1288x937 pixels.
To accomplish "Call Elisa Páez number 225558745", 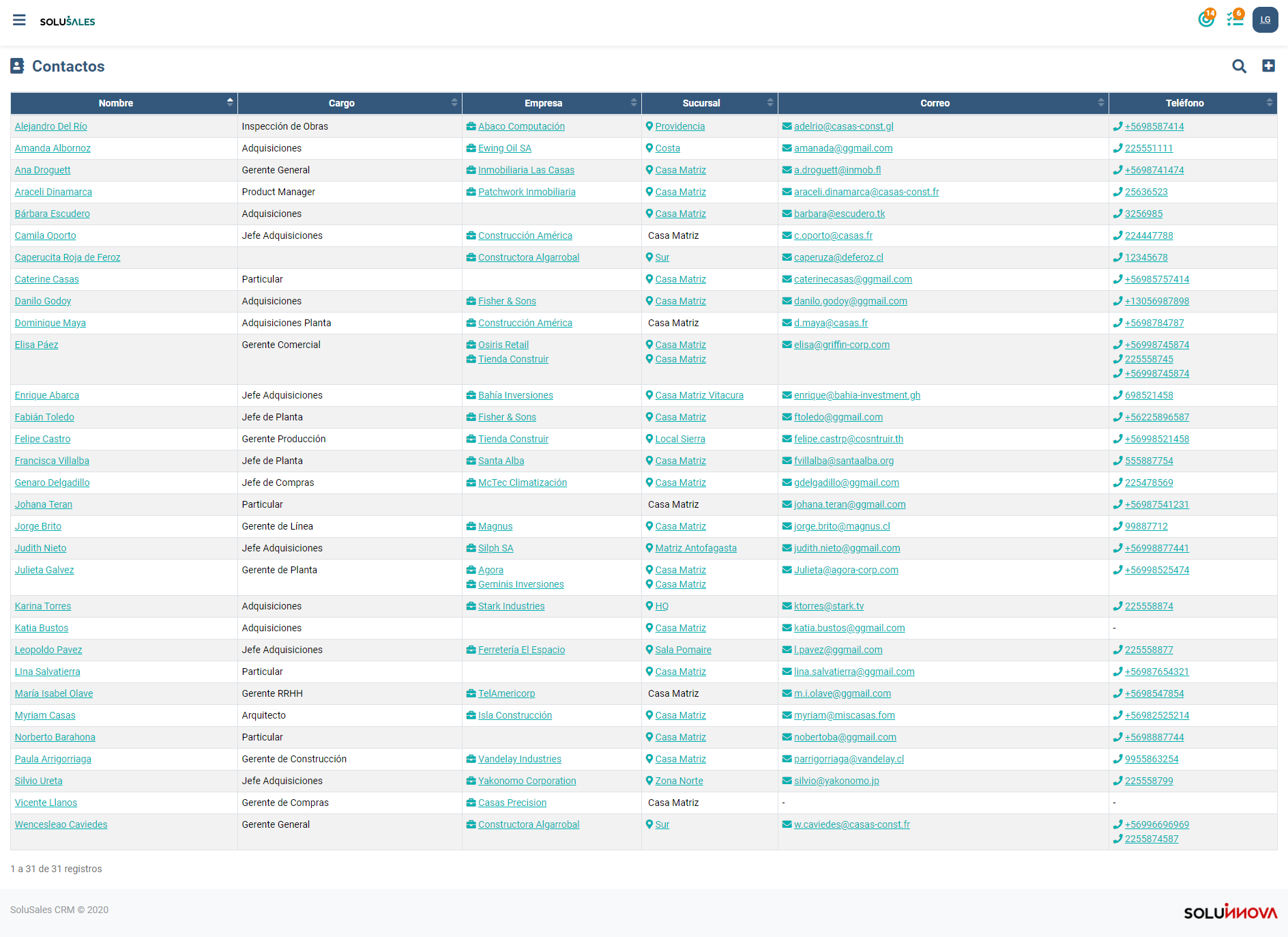I will tap(1149, 359).
